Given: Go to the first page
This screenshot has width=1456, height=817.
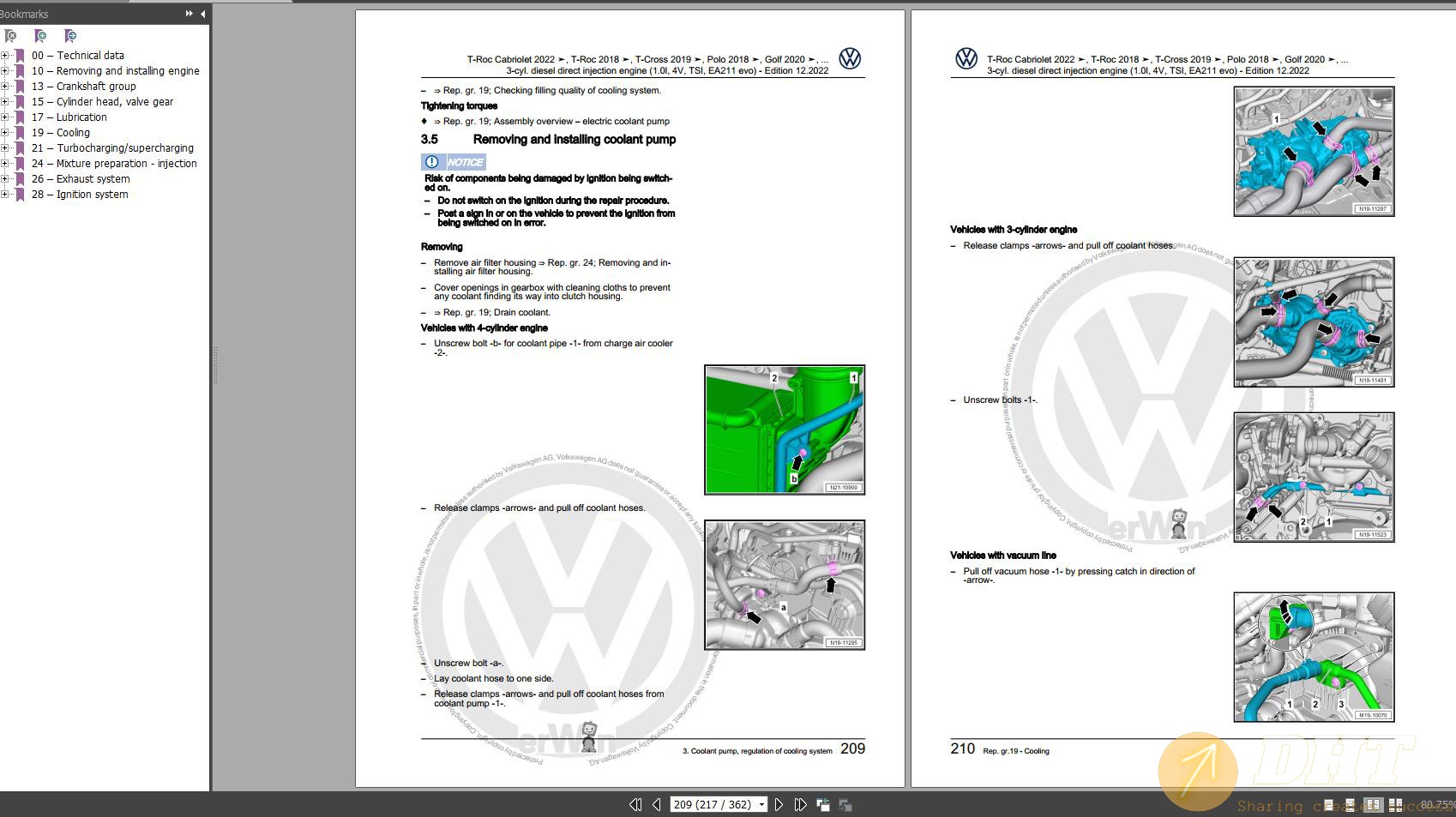Looking at the screenshot, I should tap(635, 804).
